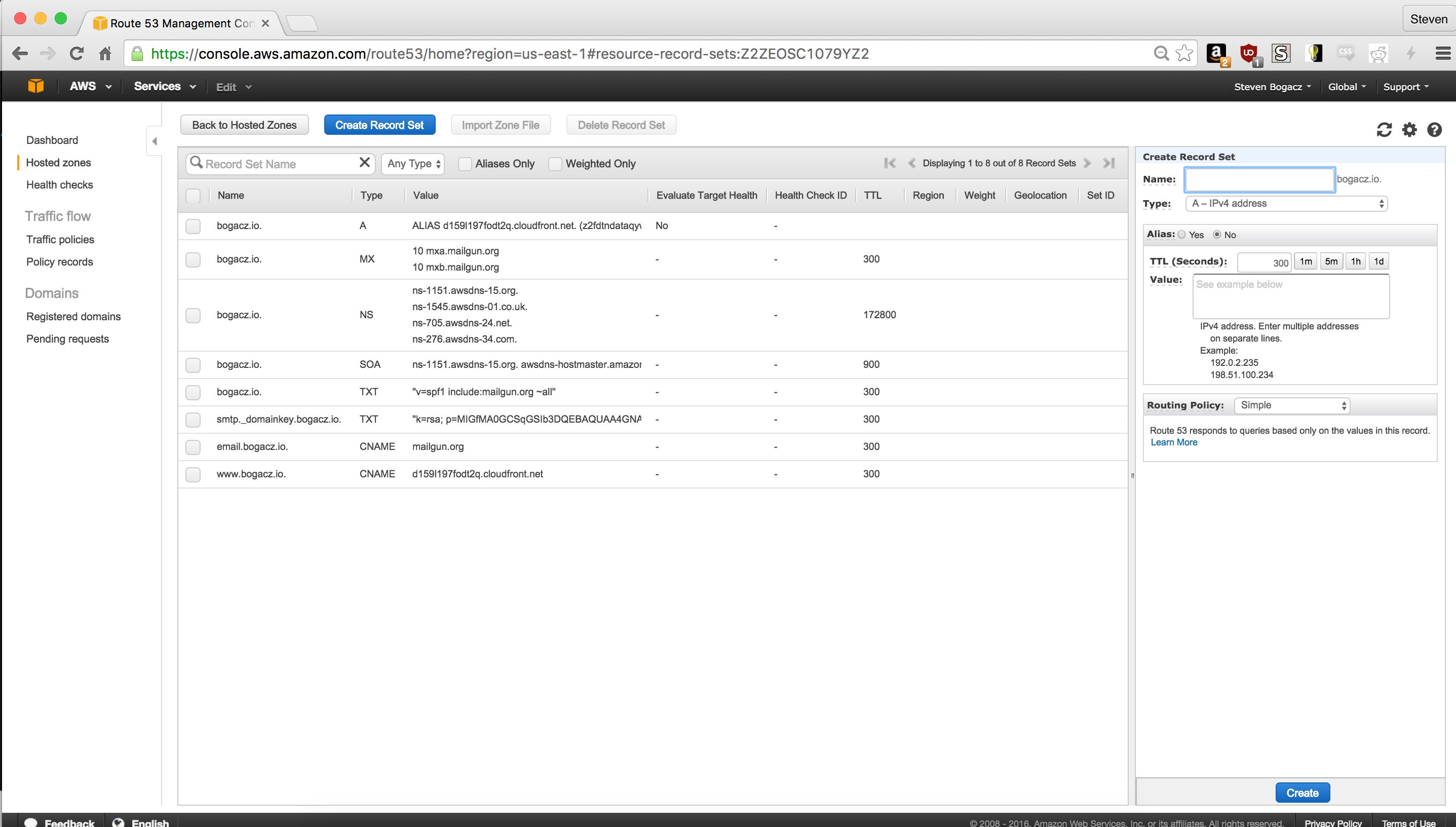Open the Steven Bogacz account menu
Image resolution: width=1456 pixels, height=827 pixels.
[x=1273, y=87]
